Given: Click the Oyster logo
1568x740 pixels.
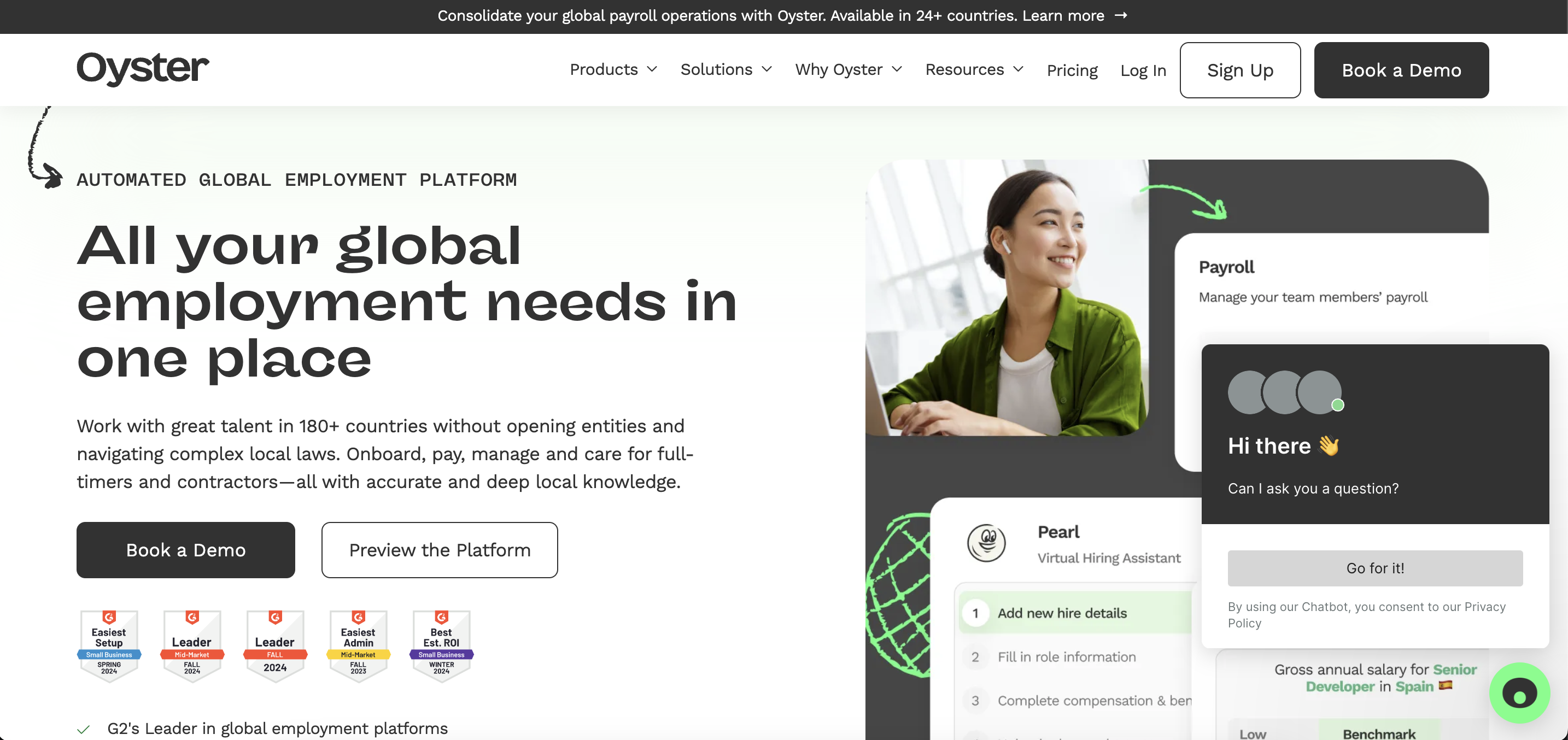Looking at the screenshot, I should pyautogui.click(x=143, y=69).
